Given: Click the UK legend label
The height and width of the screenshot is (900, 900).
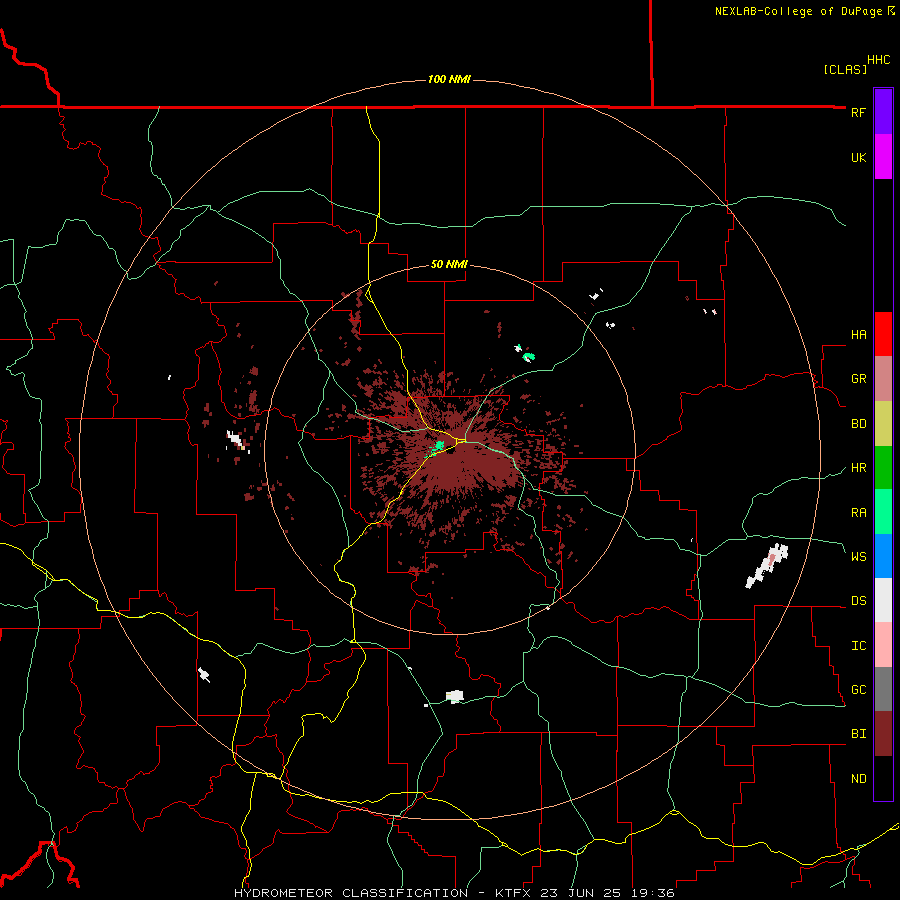Looking at the screenshot, I should 858,157.
